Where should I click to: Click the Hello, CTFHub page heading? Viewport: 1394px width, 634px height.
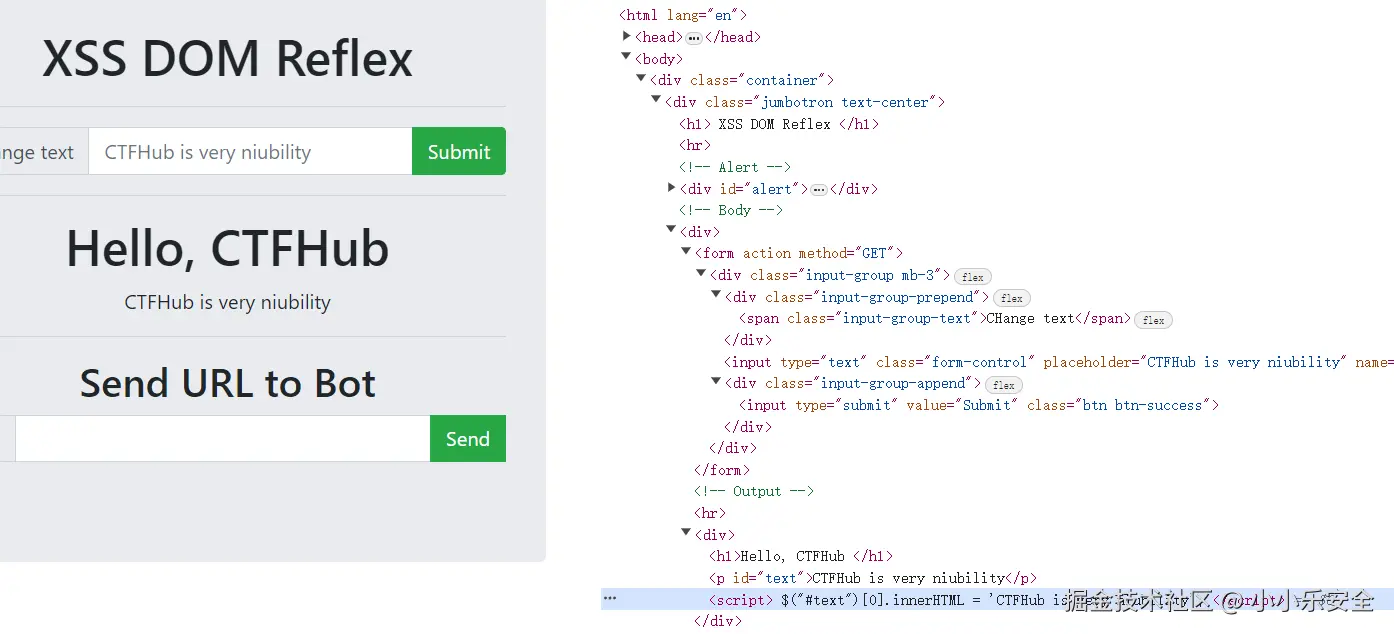tap(227, 248)
